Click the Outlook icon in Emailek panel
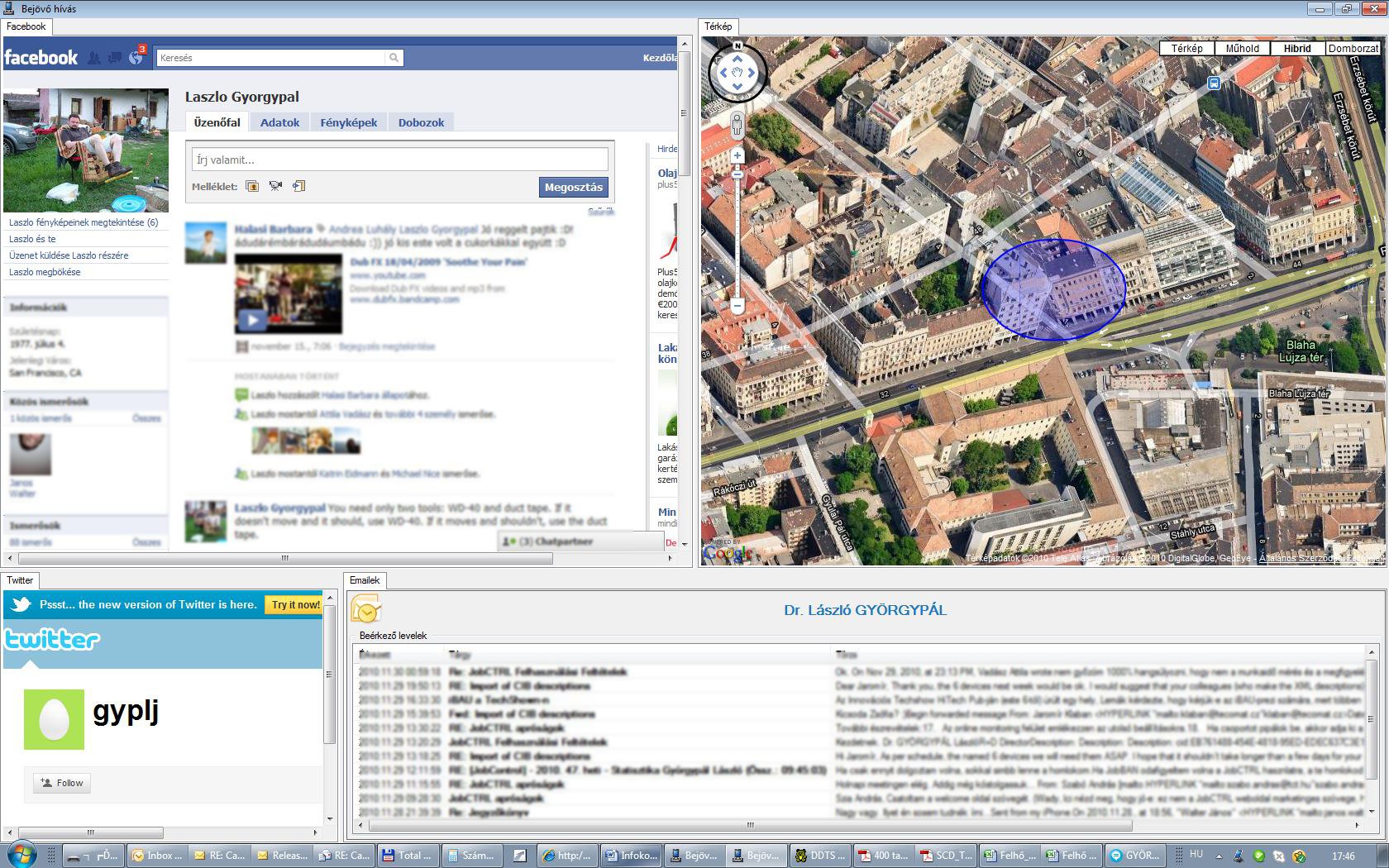 [366, 608]
